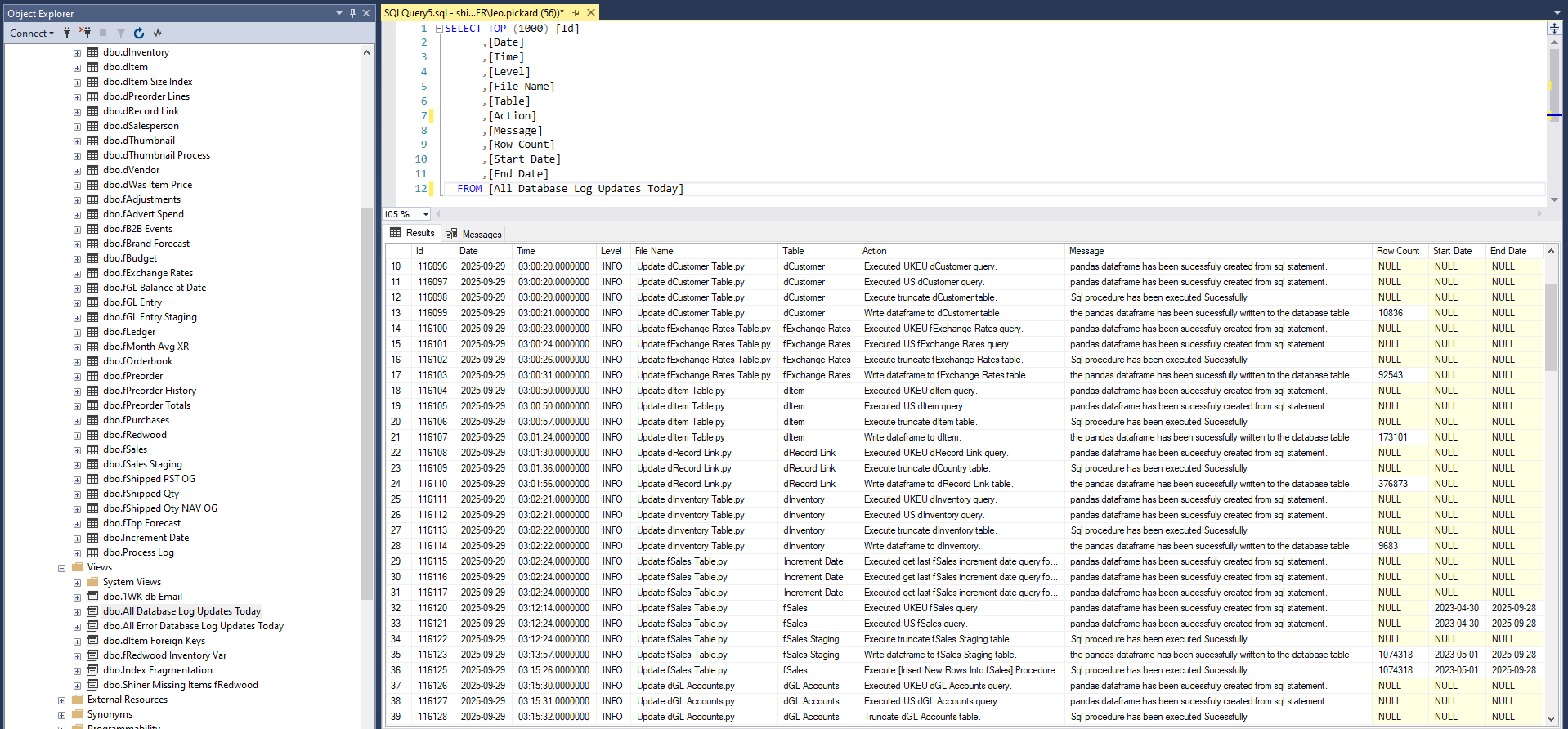This screenshot has height=729, width=1568.
Task: Collapse the Views folder node
Action: coord(61,567)
